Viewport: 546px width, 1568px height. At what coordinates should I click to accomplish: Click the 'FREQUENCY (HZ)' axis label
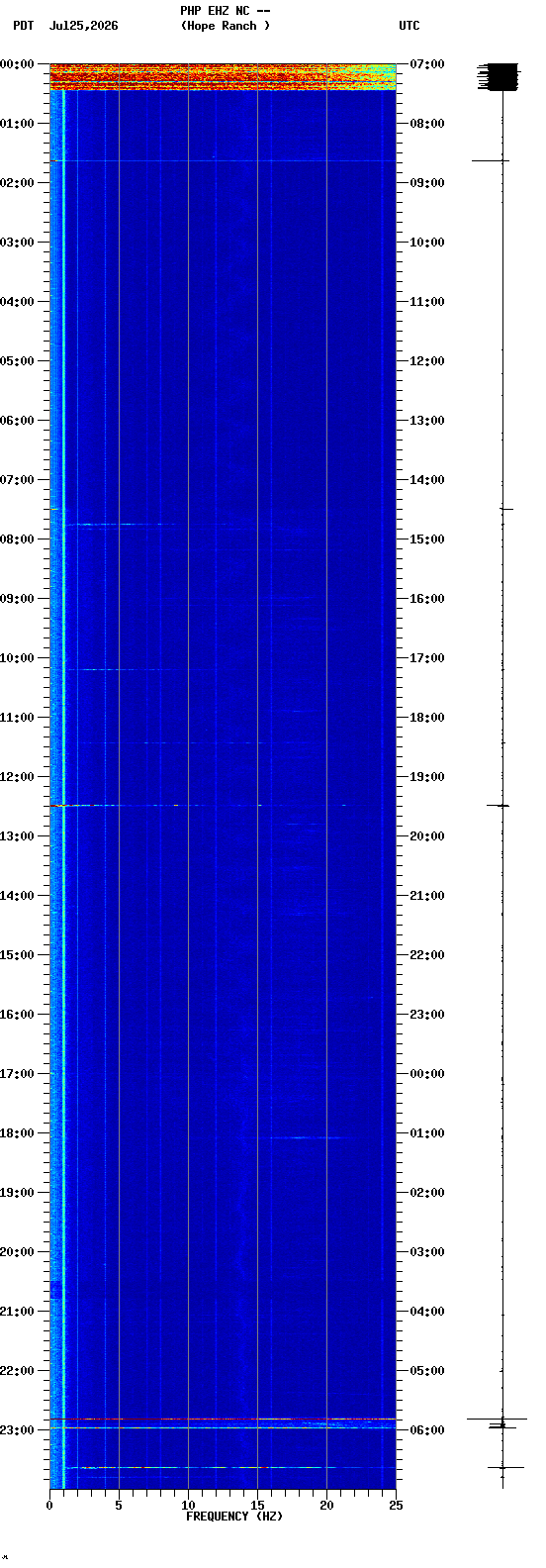pos(234,1517)
